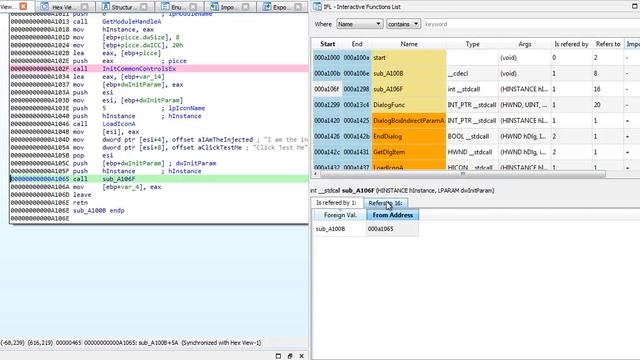The height and width of the screenshot is (360, 640).
Task: Restore the IFL panel window
Action: (634, 6)
